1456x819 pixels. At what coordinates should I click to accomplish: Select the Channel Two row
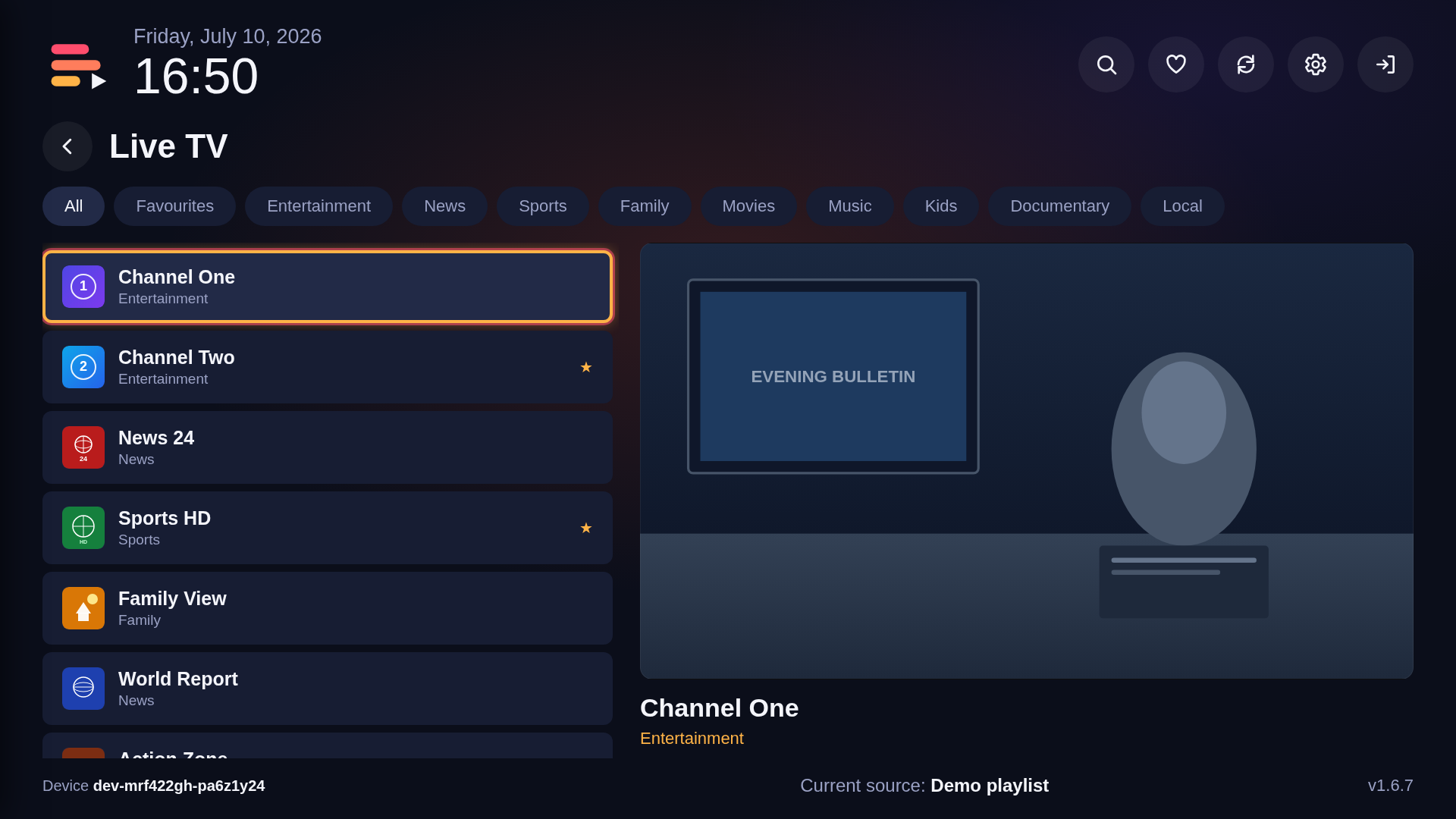pyautogui.click(x=328, y=367)
